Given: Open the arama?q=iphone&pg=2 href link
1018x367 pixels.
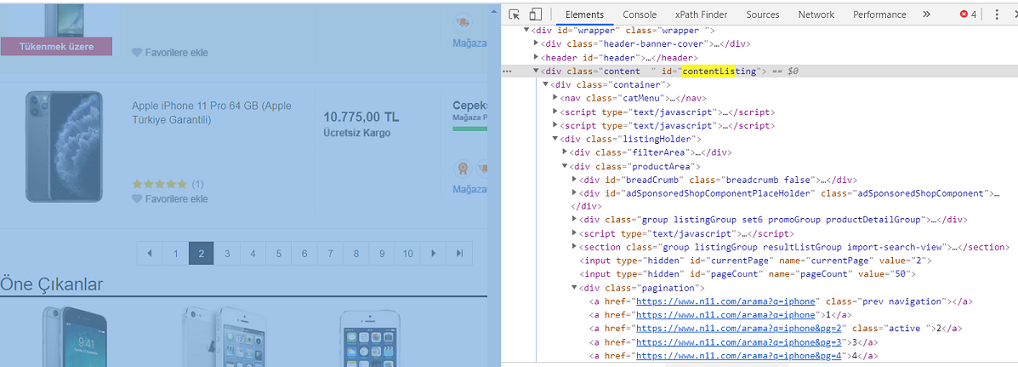Looking at the screenshot, I should pyautogui.click(x=739, y=328).
